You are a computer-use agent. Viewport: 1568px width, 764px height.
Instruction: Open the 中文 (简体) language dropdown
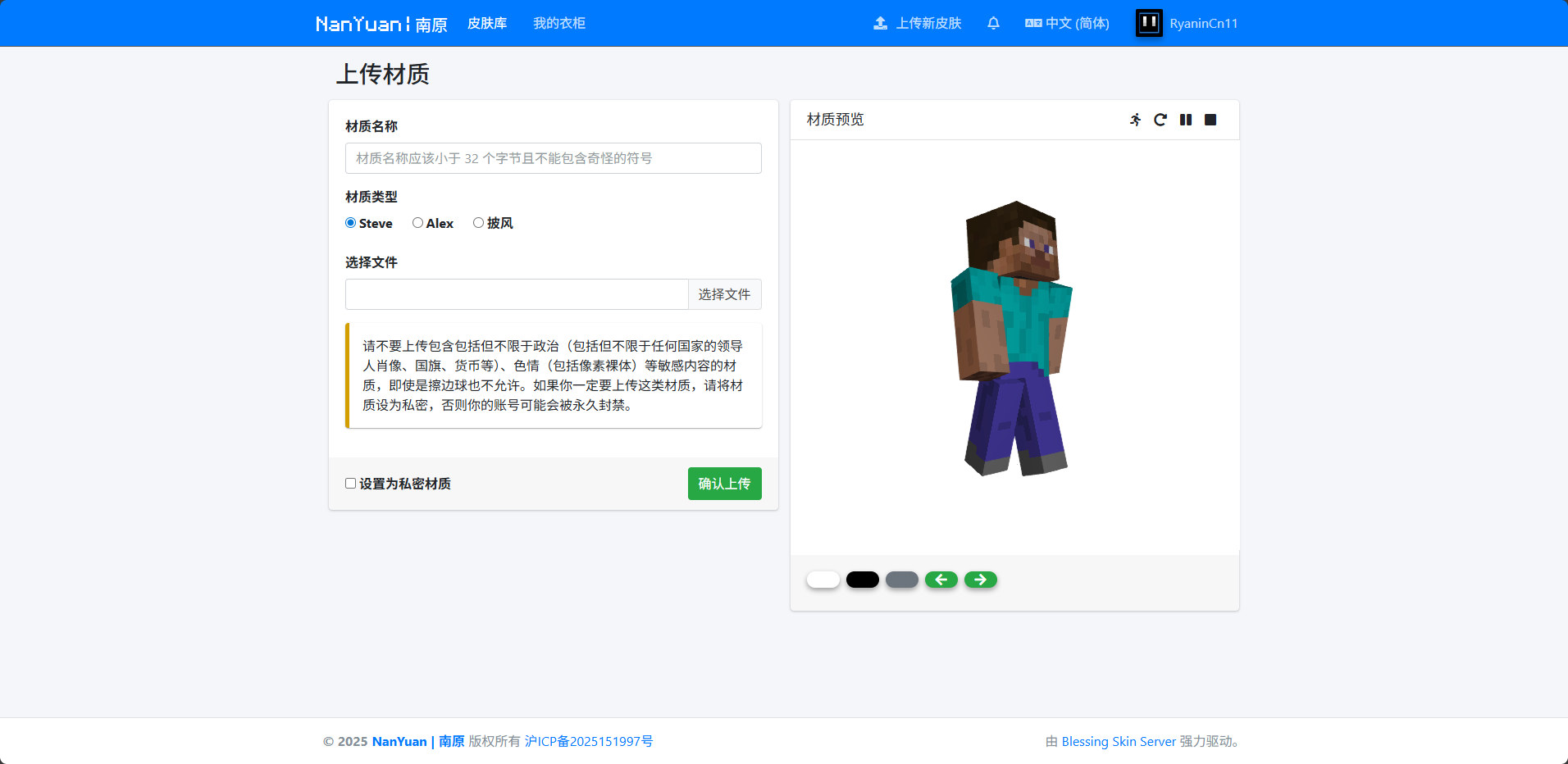coord(1067,23)
